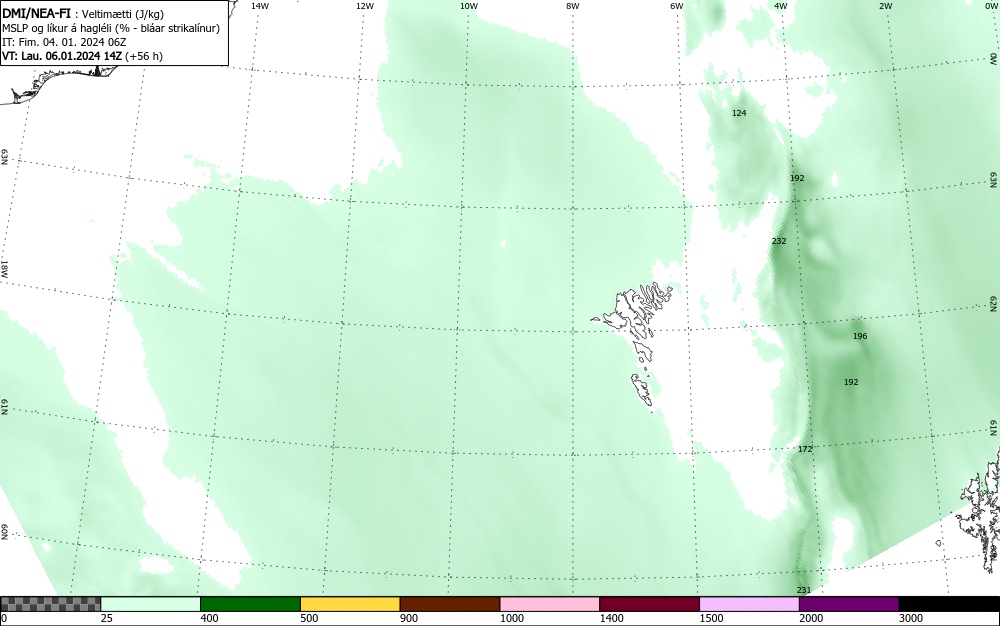Screen dimensions: 1000x626
Task: Click the brown 900–1000 legend swatch
Action: pyautogui.click(x=450, y=604)
